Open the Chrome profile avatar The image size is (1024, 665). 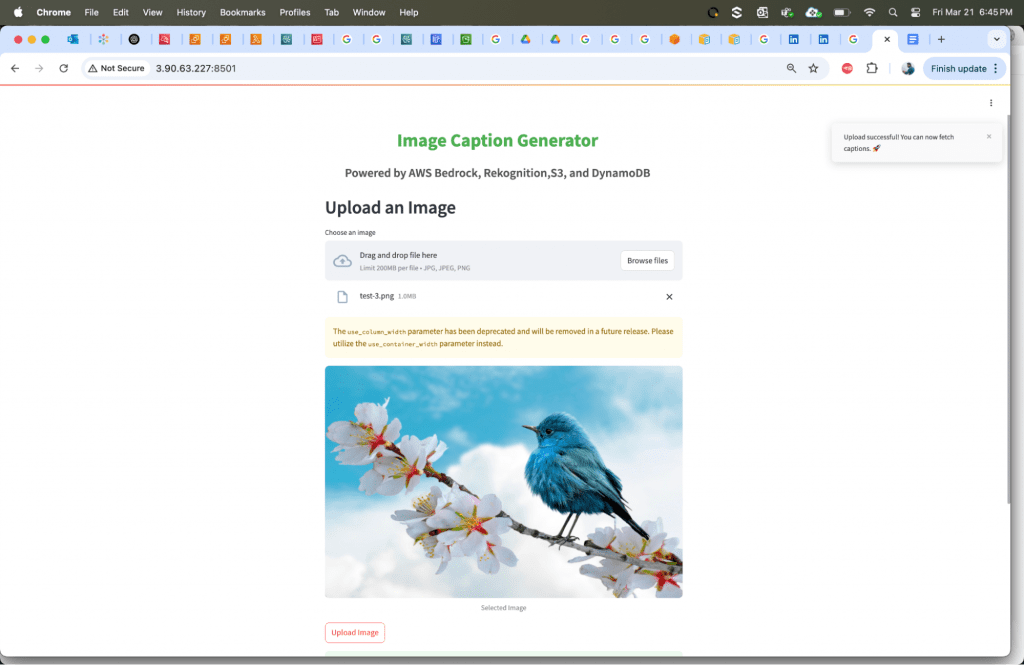pos(908,68)
